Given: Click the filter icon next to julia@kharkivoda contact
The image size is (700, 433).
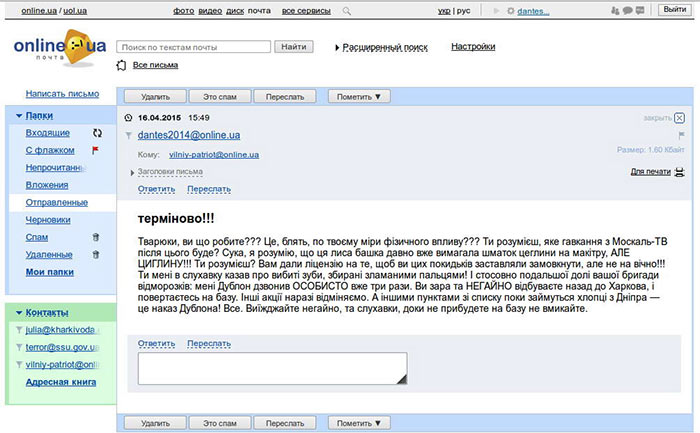Looking at the screenshot, I should (x=19, y=330).
